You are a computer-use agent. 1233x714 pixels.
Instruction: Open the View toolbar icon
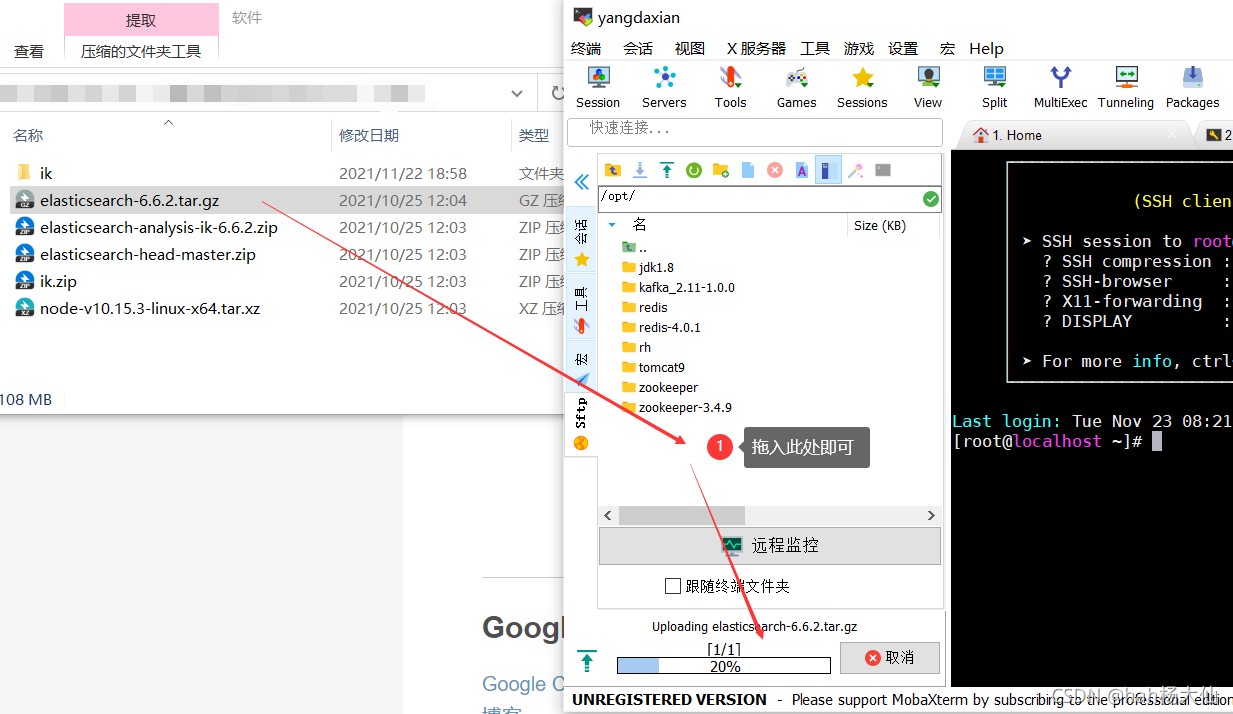(928, 87)
